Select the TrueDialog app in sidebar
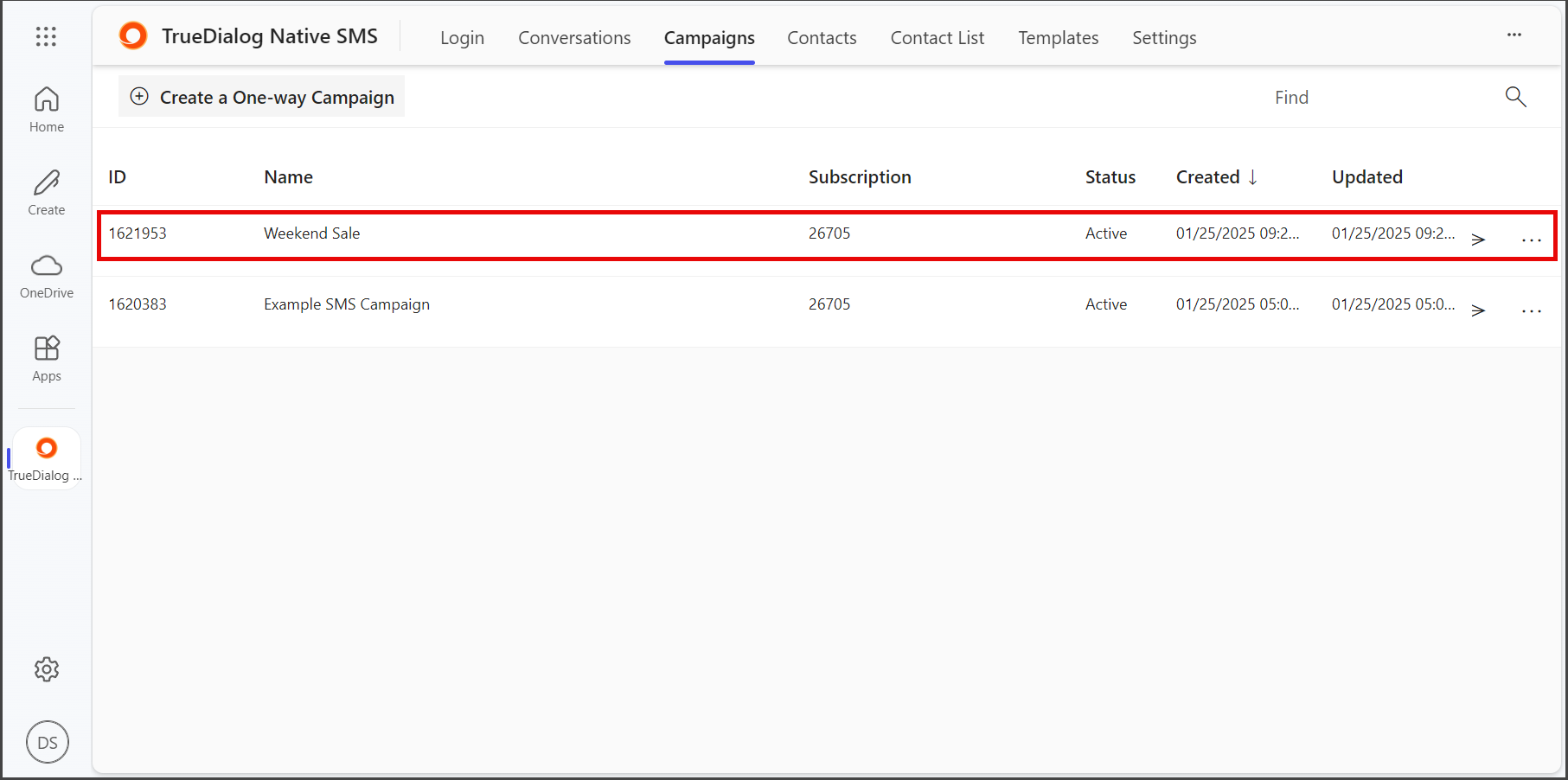The image size is (1568, 780). (x=47, y=458)
